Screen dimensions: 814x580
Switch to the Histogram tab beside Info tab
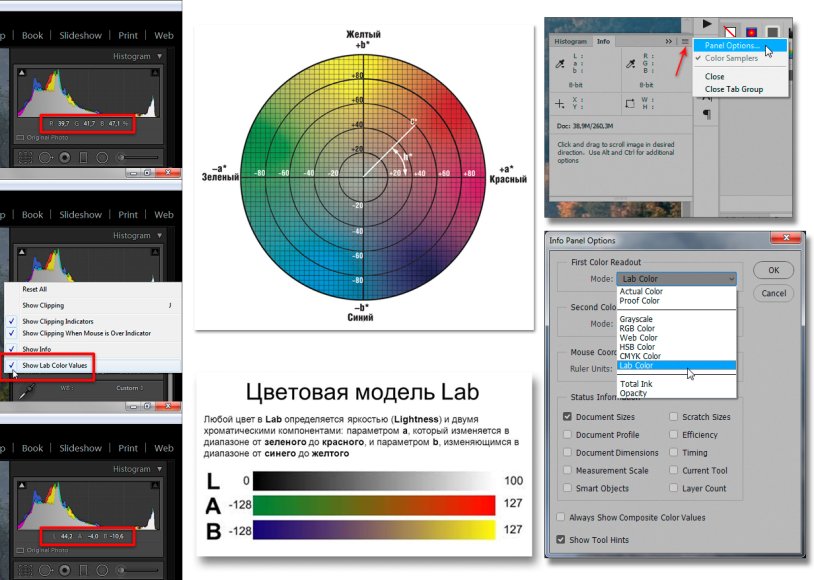(570, 42)
